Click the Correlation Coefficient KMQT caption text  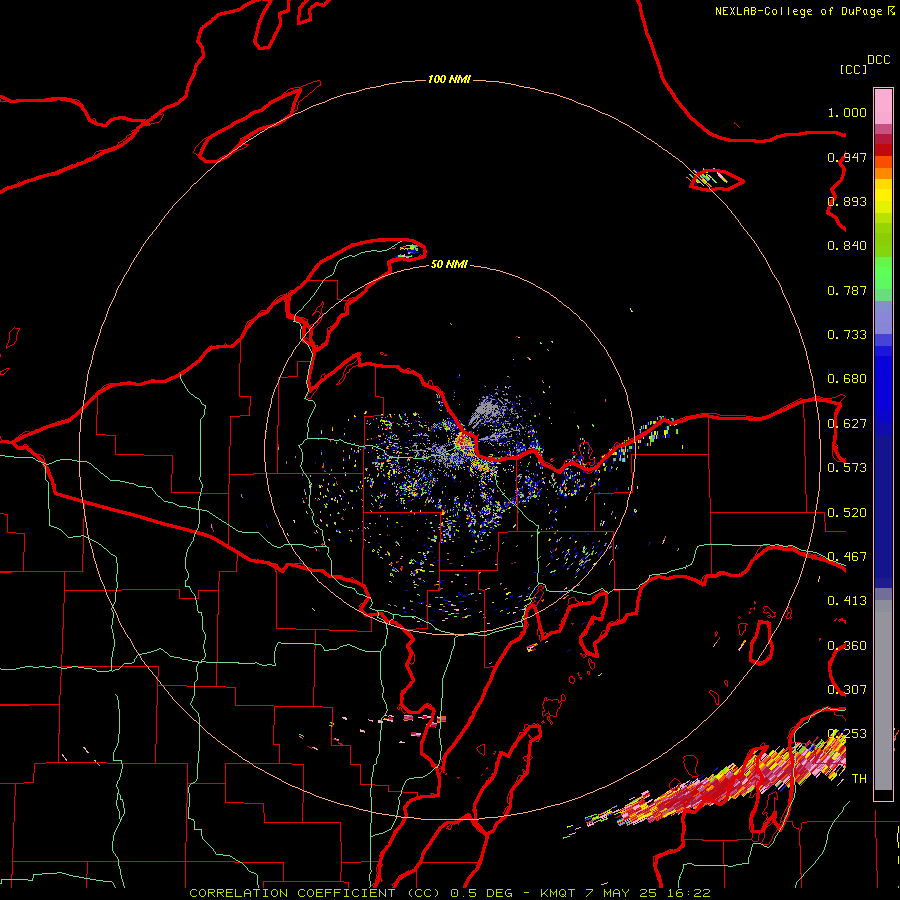point(450,893)
